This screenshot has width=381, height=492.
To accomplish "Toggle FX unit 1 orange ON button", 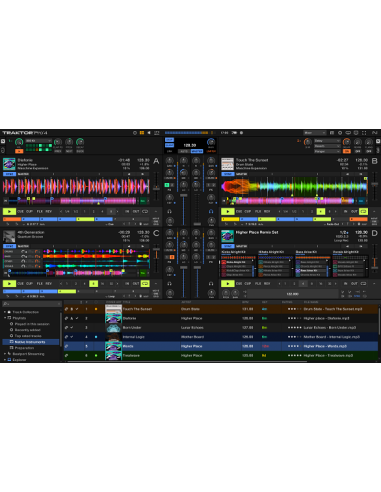I will pos(19,151).
